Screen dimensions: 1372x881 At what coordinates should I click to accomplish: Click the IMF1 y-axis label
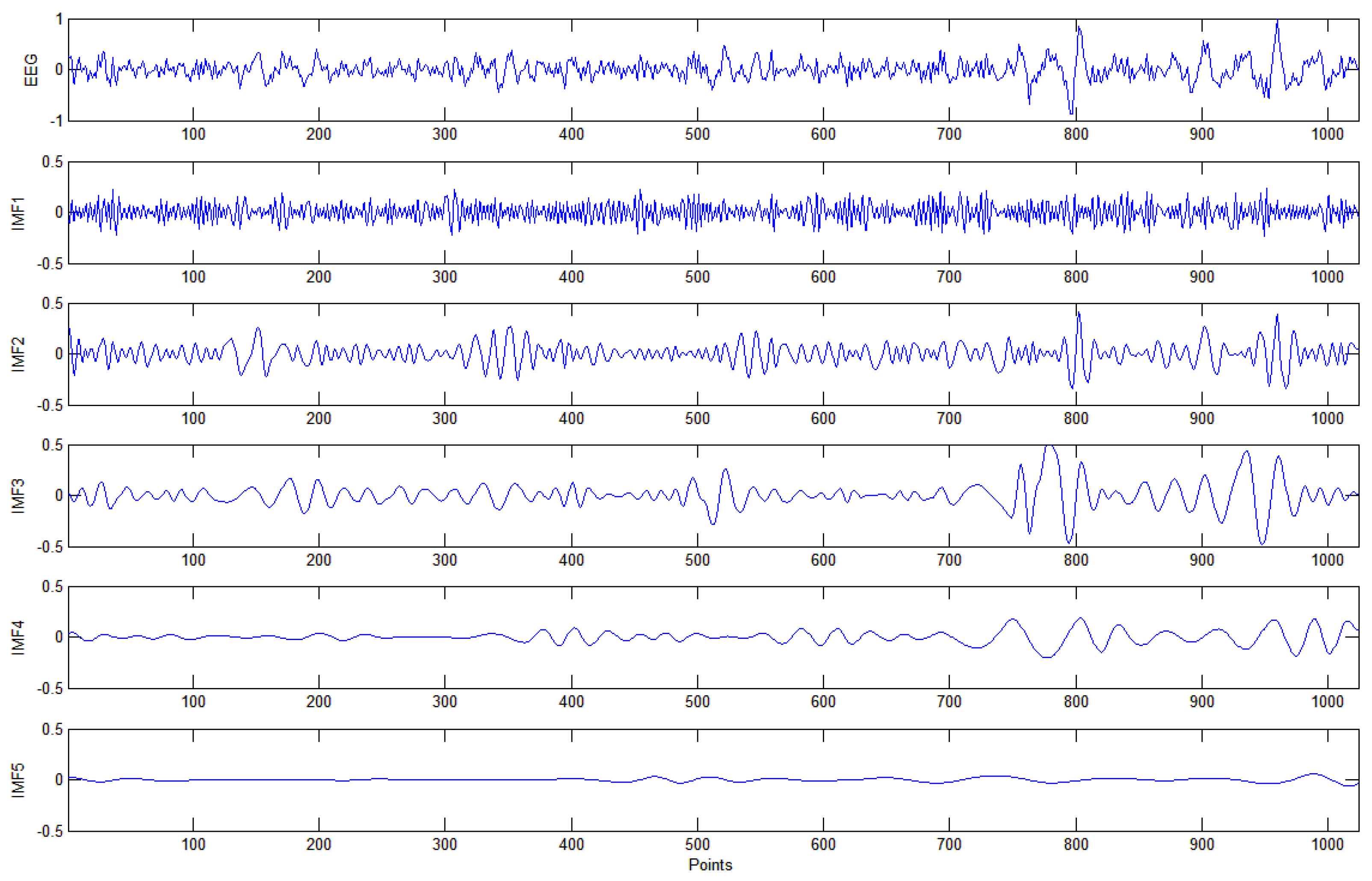pos(18,213)
